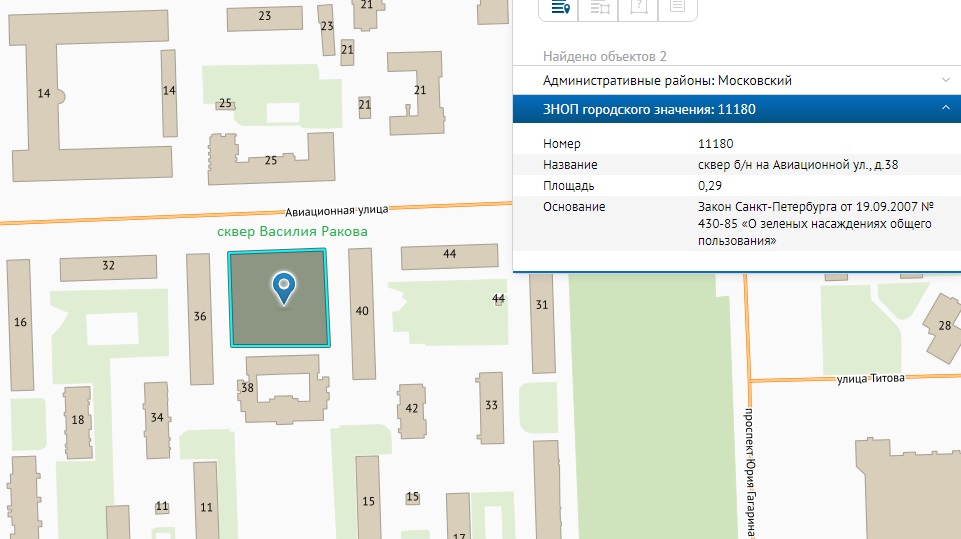Click building number 40 on the map
The width and height of the screenshot is (961, 539).
pos(362,311)
